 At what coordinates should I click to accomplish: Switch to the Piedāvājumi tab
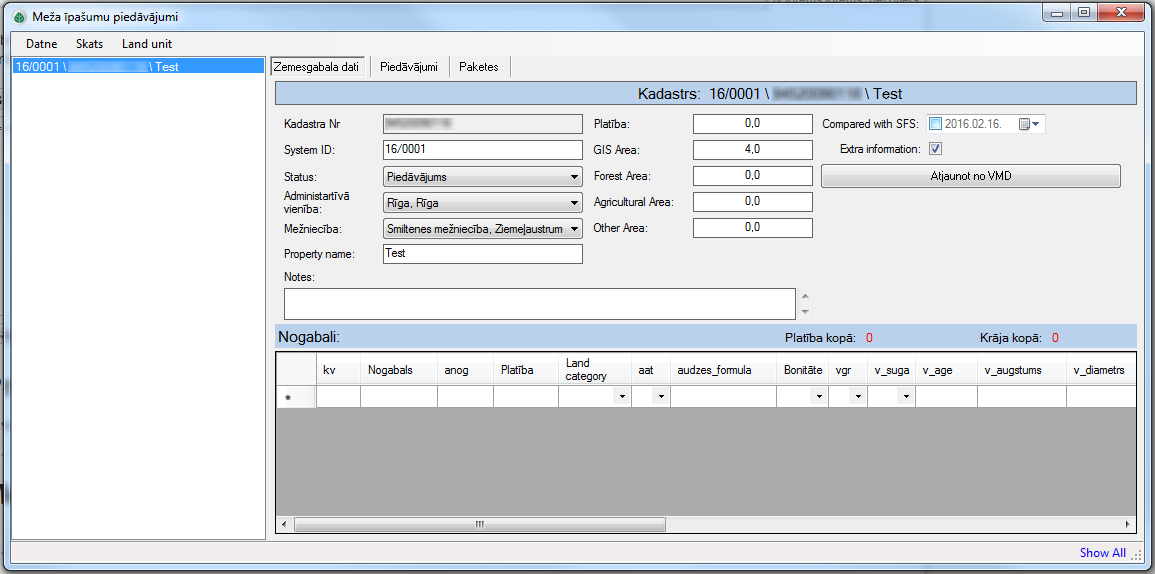pyautogui.click(x=409, y=67)
